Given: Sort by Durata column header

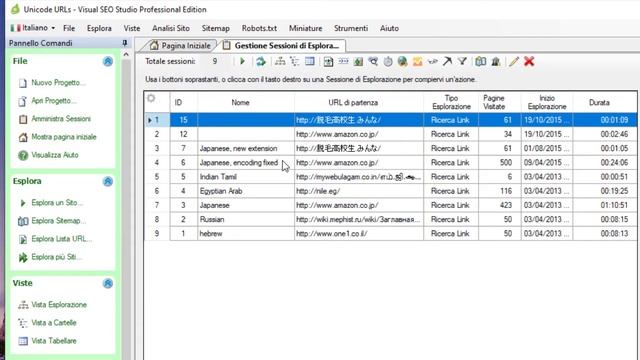Looking at the screenshot, I should point(605,102).
